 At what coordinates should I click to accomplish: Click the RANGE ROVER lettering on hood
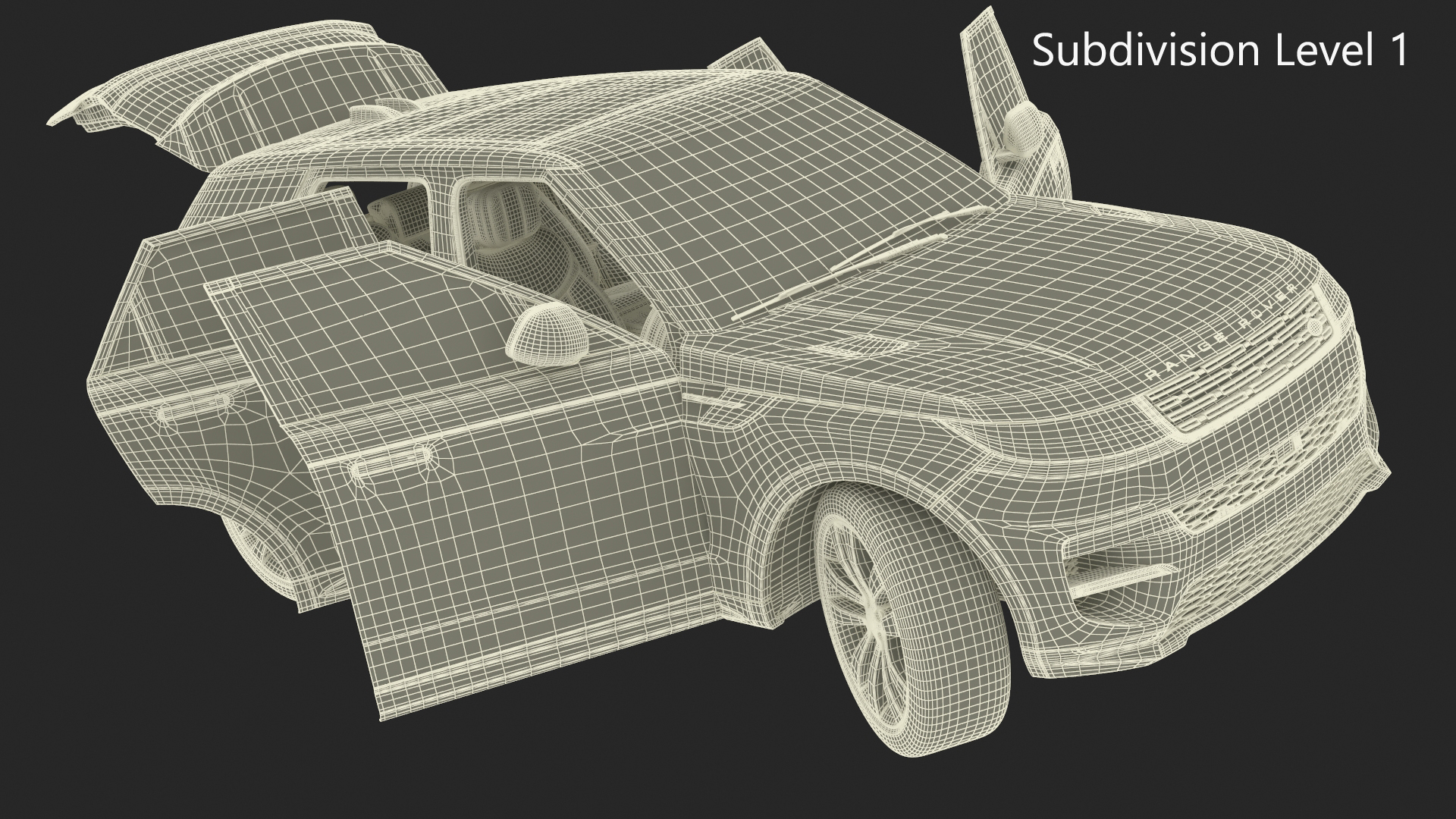point(1222,332)
